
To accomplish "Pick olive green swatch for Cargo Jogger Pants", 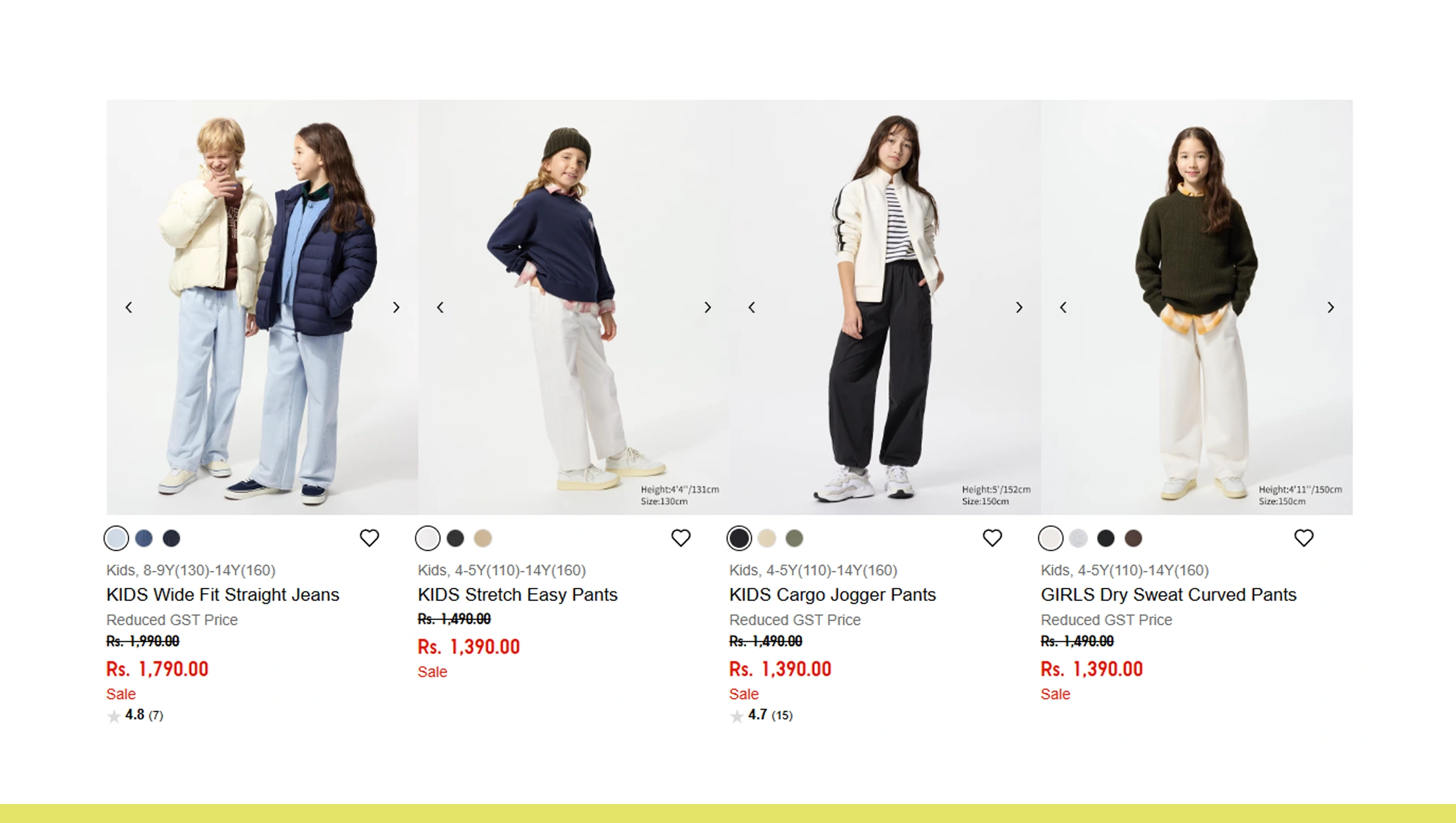I will (794, 538).
